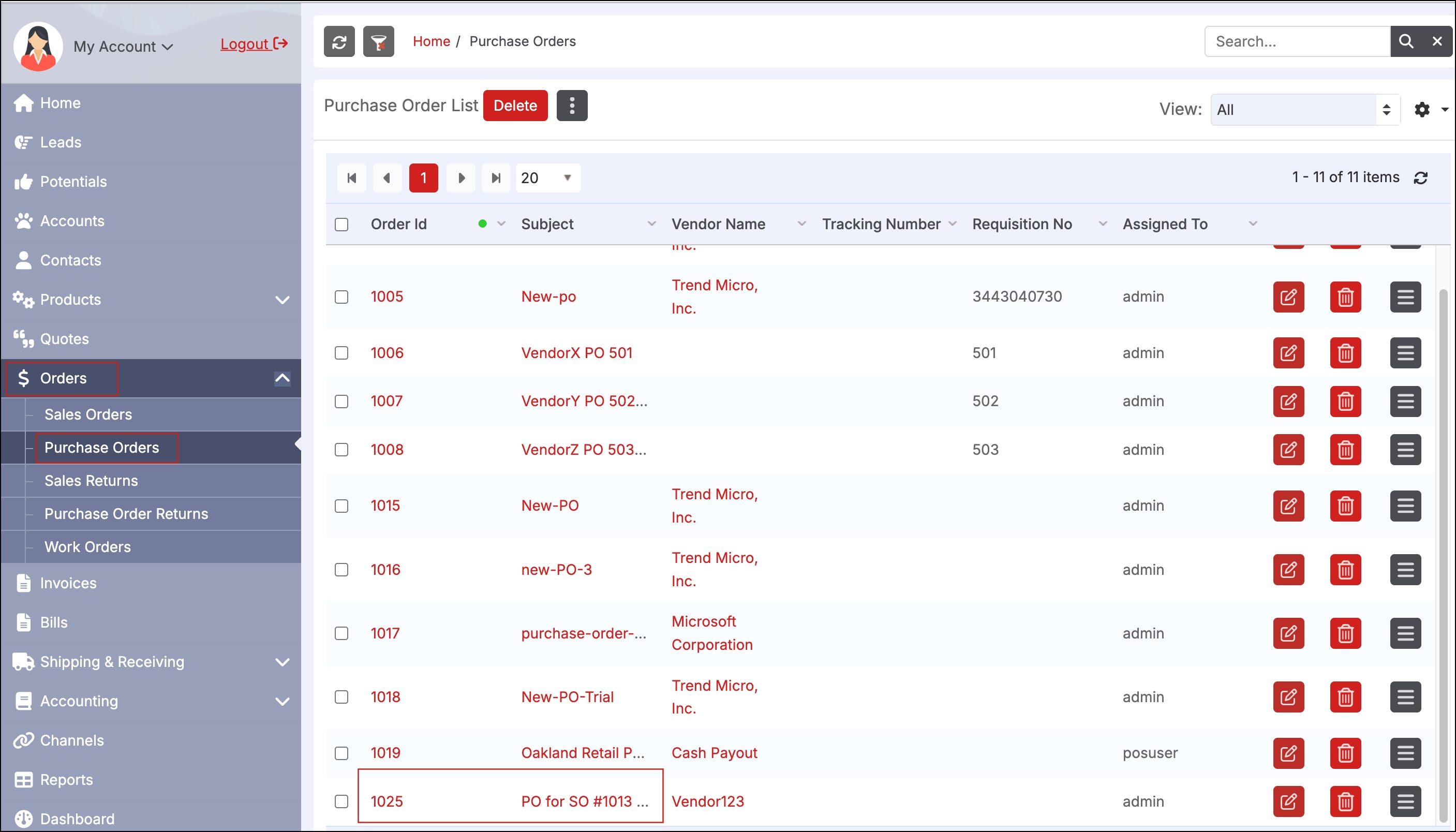Open the page size 20 dropdown
Screen dimensions: 1456x832
tap(548, 177)
